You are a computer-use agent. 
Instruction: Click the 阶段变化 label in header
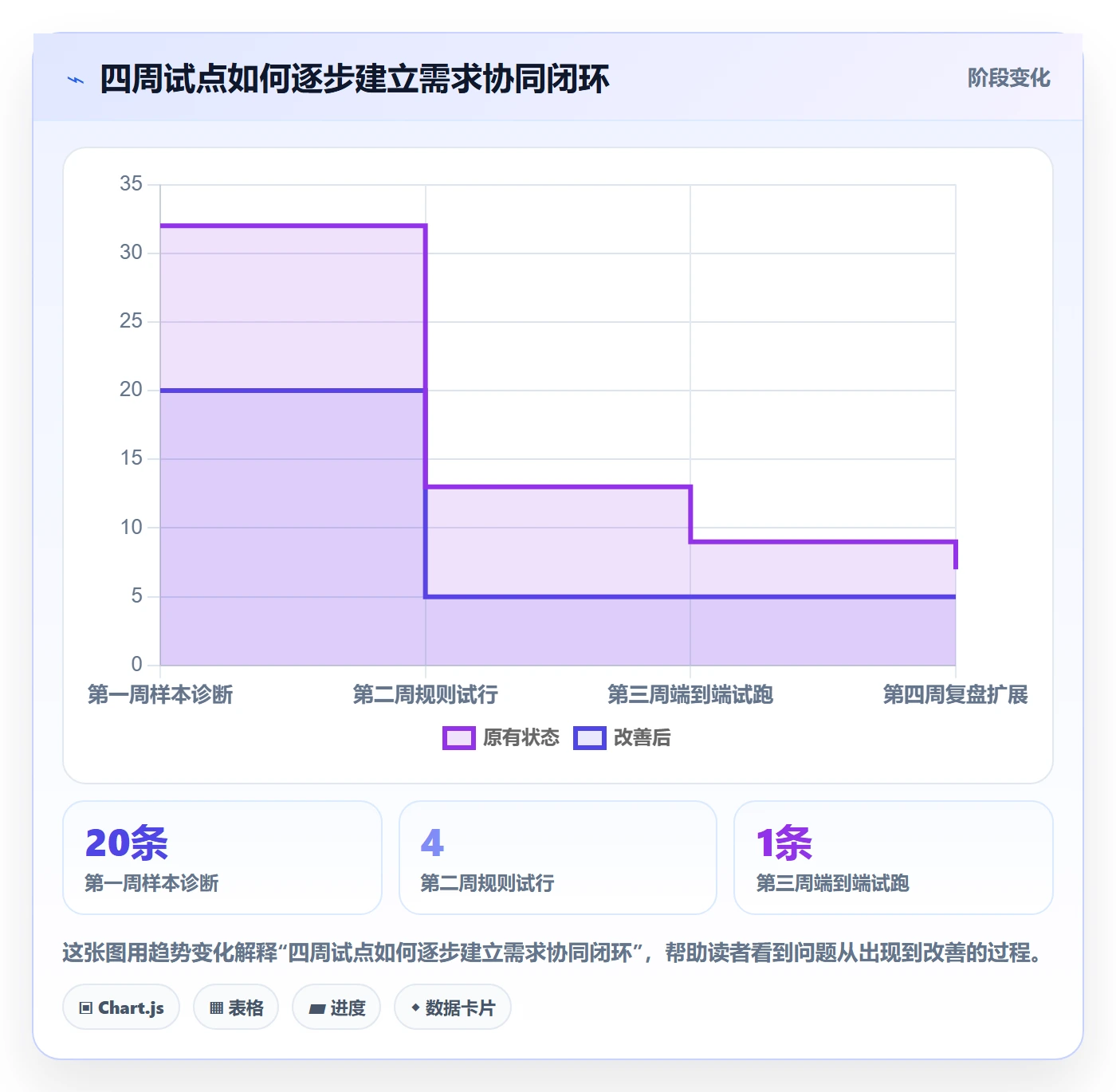pos(1008,78)
